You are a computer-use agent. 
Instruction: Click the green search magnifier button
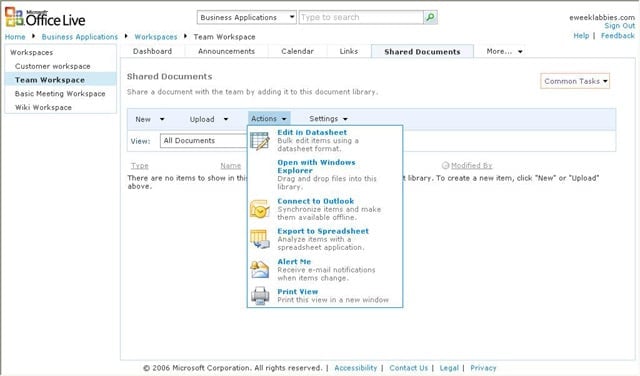tap(430, 17)
